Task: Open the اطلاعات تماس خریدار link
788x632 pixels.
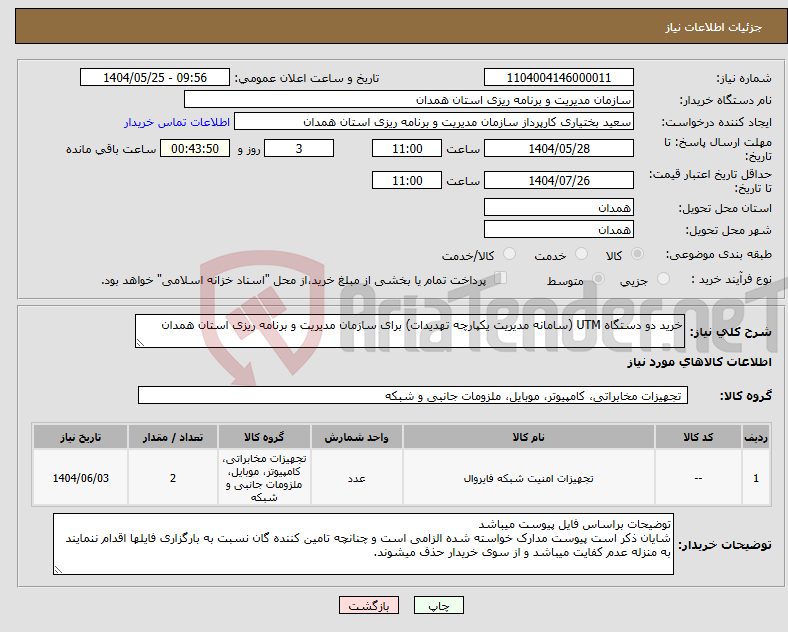Action: 177,122
